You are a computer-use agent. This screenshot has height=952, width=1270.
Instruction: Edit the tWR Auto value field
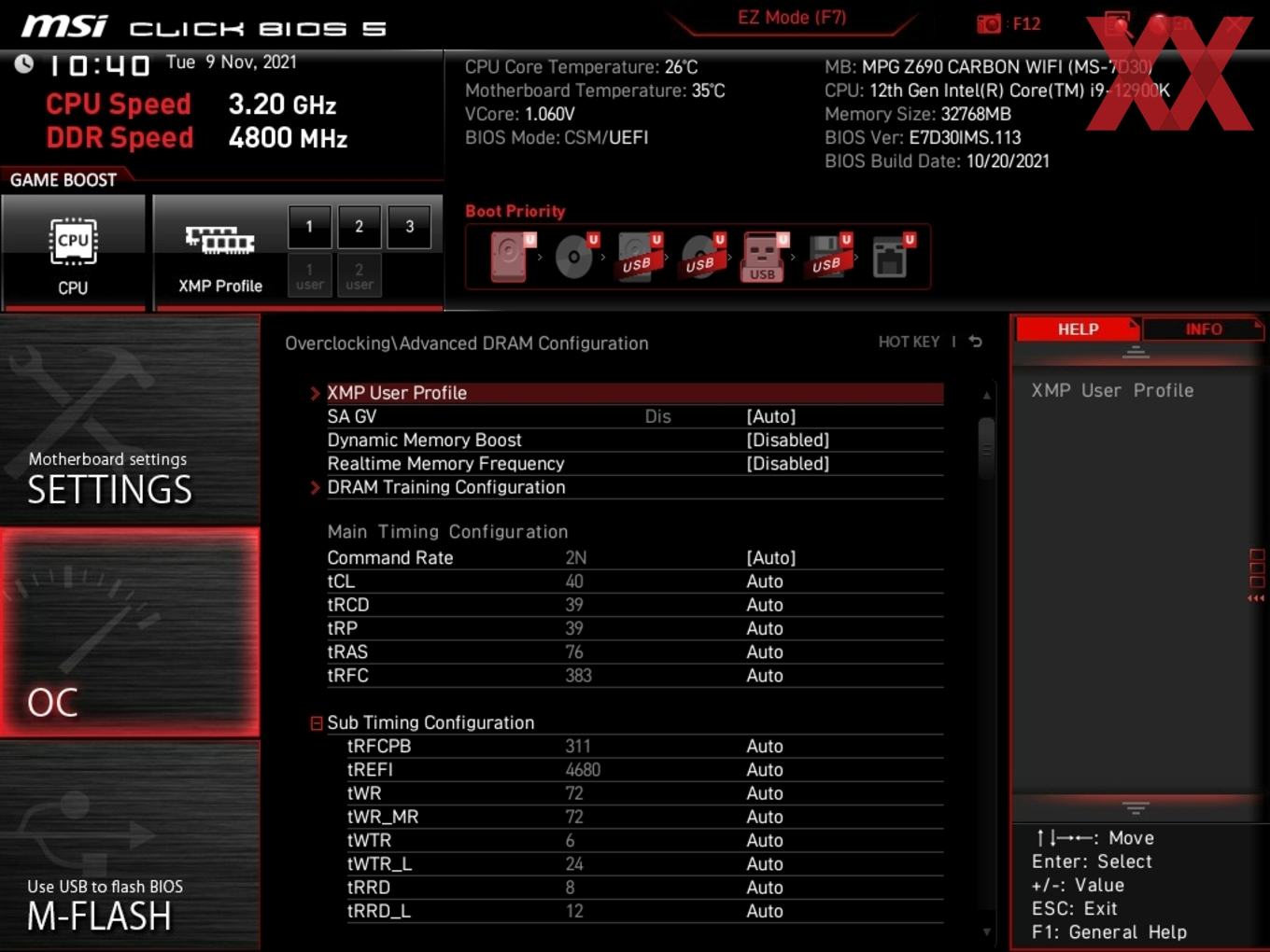coord(765,793)
